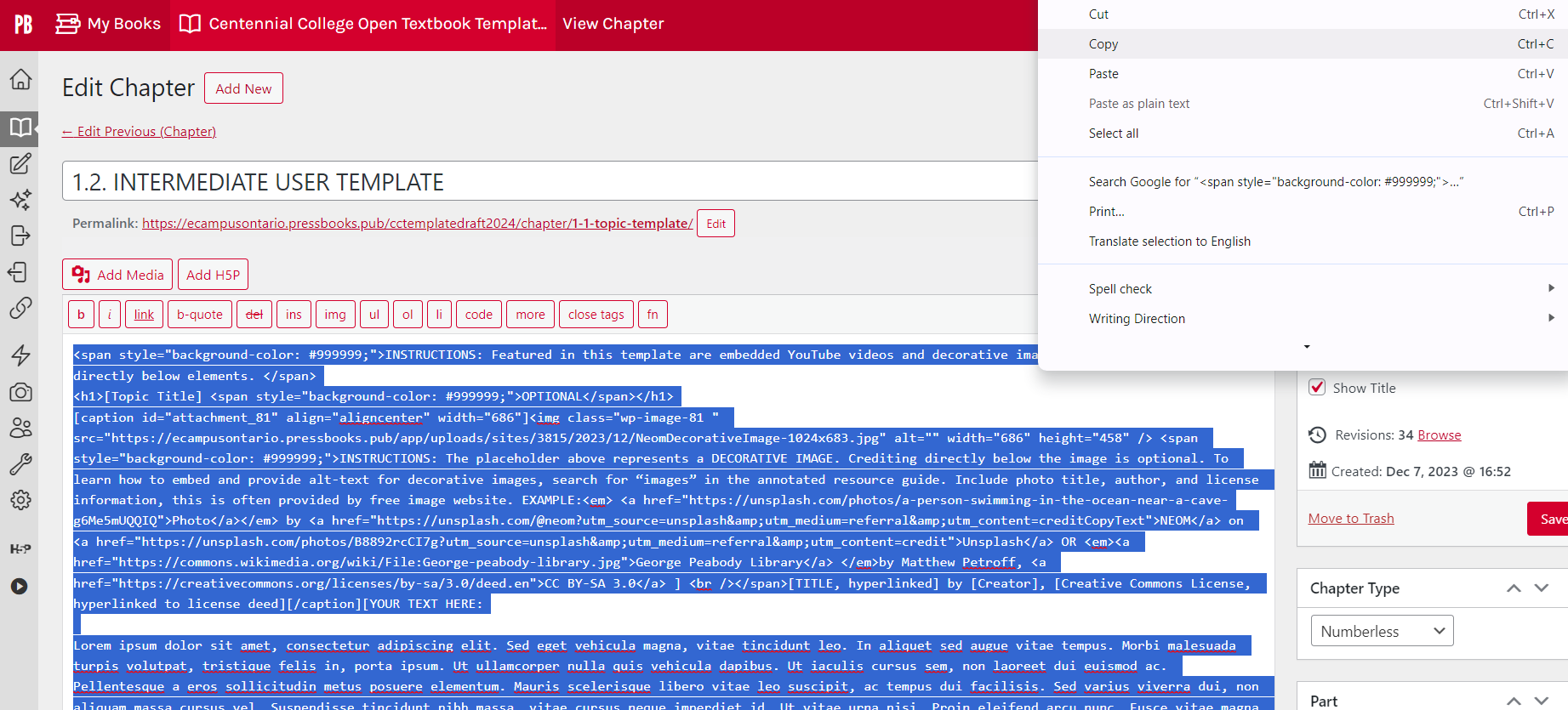This screenshot has width=1568, height=710.
Task: Open the gear Settings sidebar icon
Action: coord(20,500)
